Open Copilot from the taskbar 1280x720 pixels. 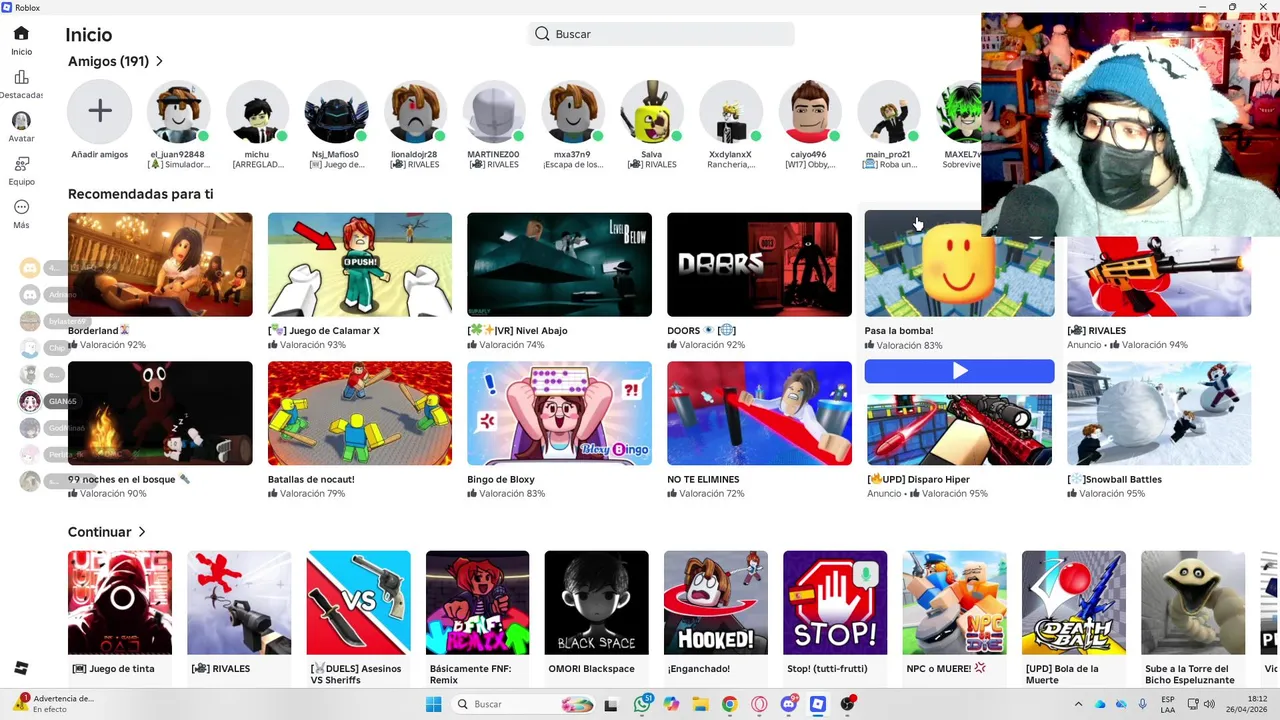click(x=671, y=704)
